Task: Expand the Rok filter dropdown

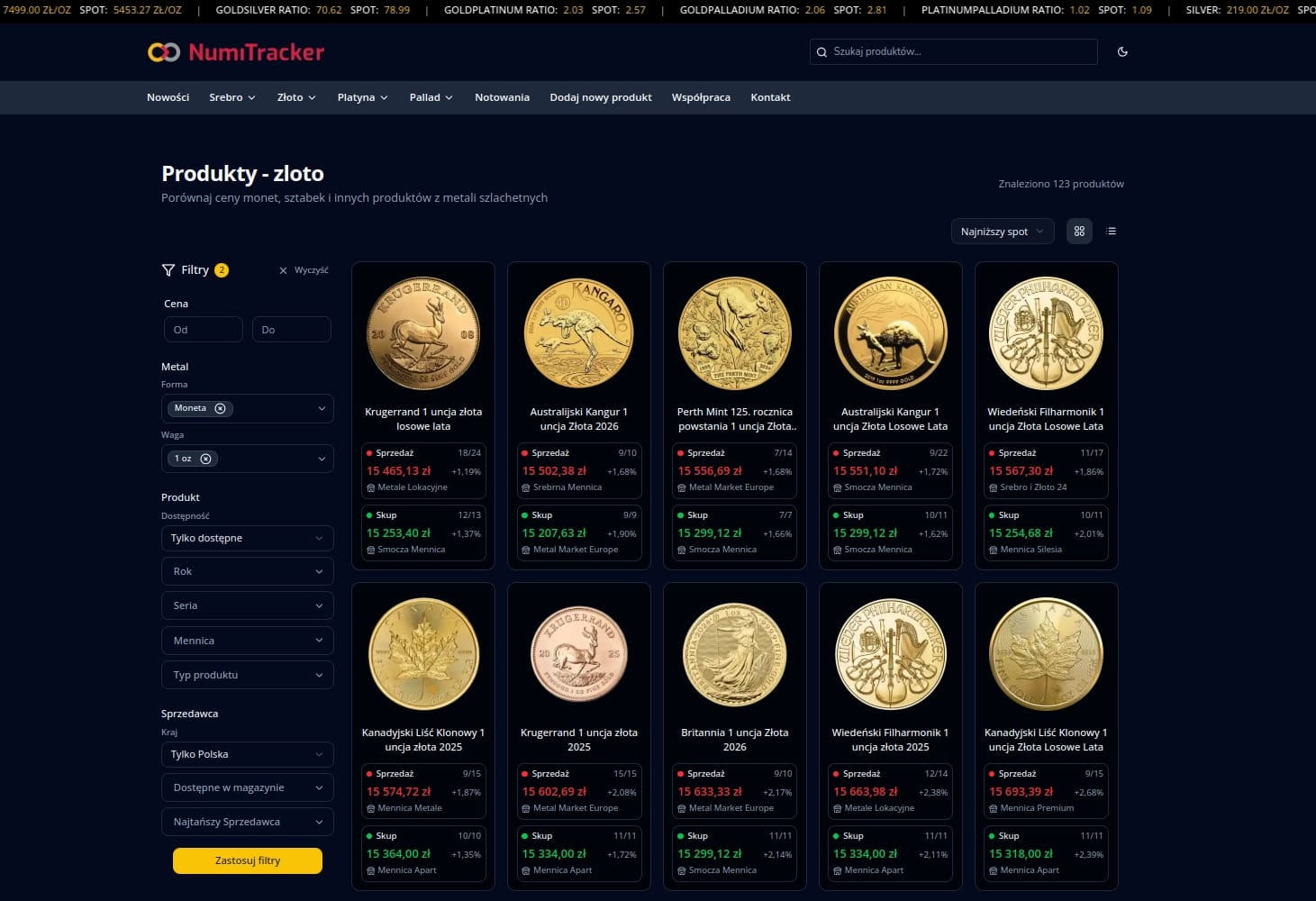Action: pyautogui.click(x=247, y=571)
